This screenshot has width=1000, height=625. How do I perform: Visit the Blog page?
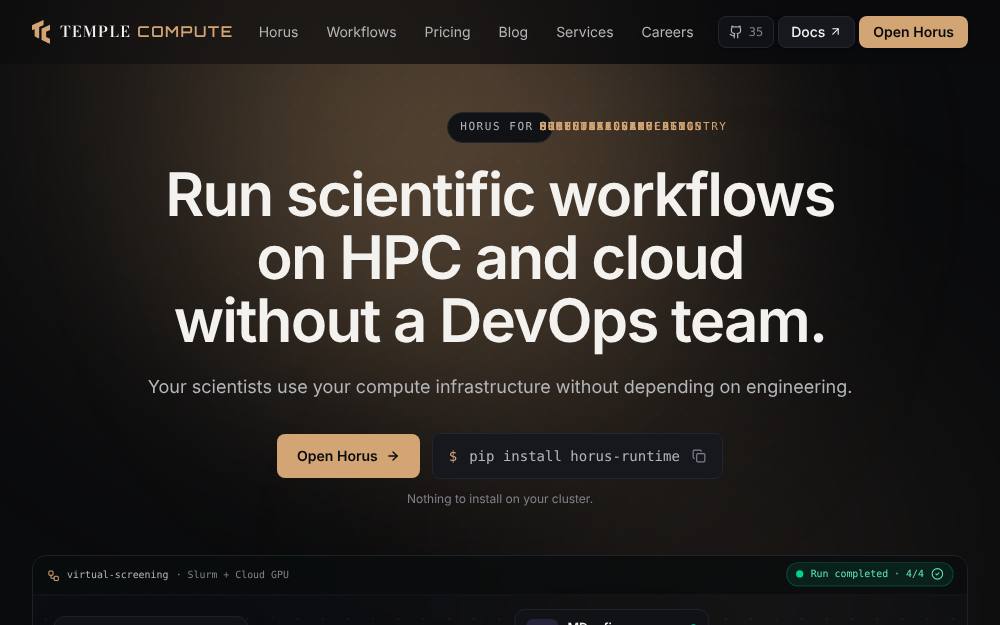point(513,32)
